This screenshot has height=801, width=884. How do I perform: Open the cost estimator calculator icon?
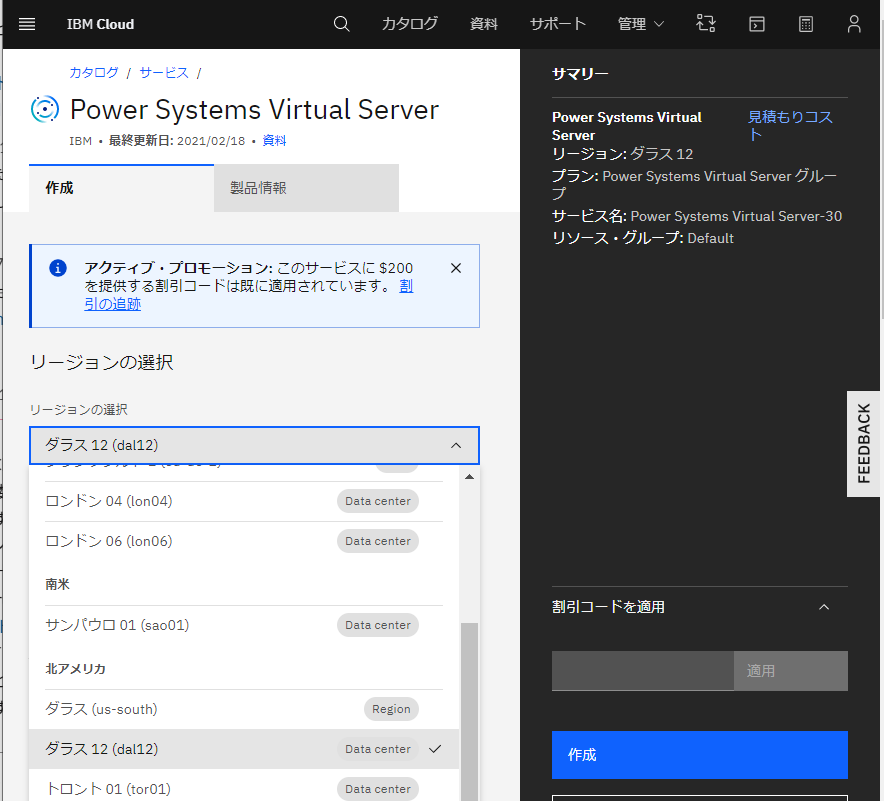[x=805, y=23]
